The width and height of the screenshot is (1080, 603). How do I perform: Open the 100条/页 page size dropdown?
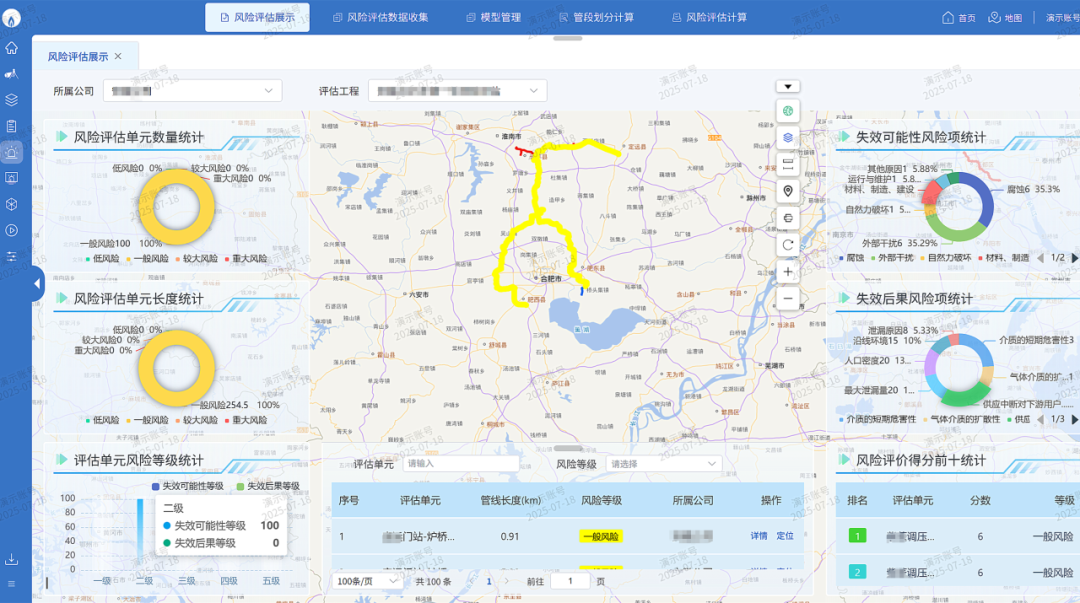367,581
